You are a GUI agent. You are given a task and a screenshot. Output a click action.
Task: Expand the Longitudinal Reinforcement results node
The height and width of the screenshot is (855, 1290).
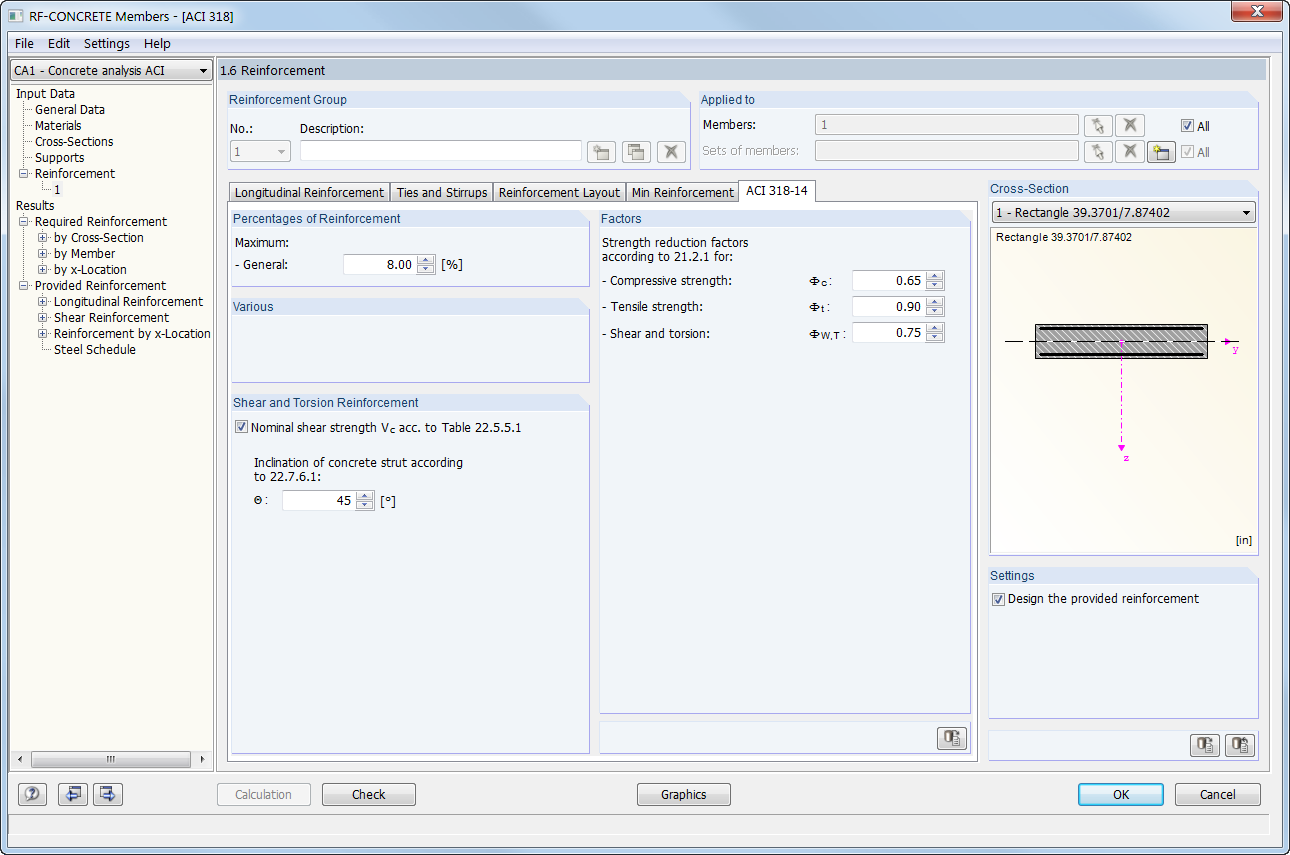coord(43,302)
